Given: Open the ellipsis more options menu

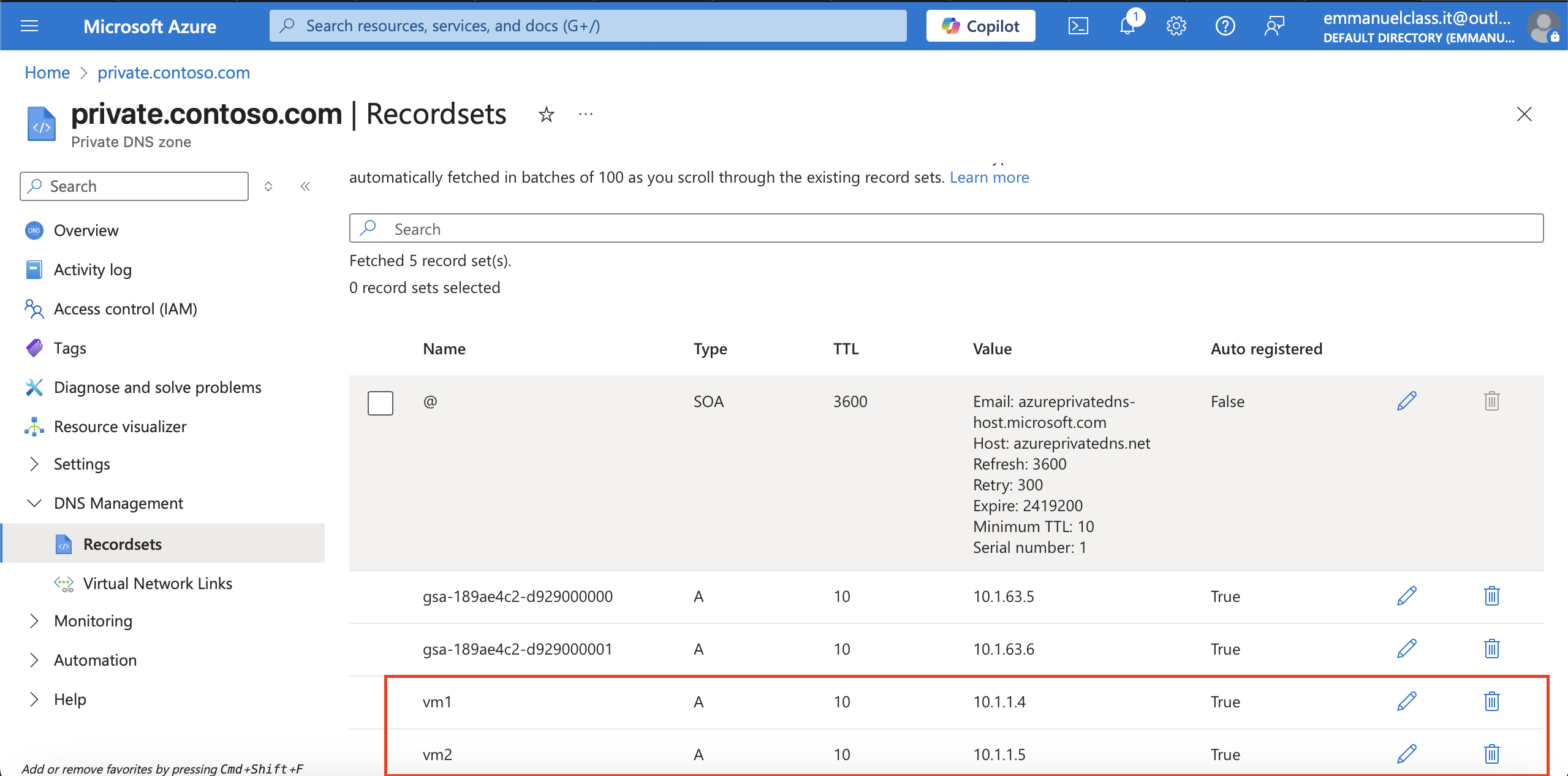Looking at the screenshot, I should (586, 115).
